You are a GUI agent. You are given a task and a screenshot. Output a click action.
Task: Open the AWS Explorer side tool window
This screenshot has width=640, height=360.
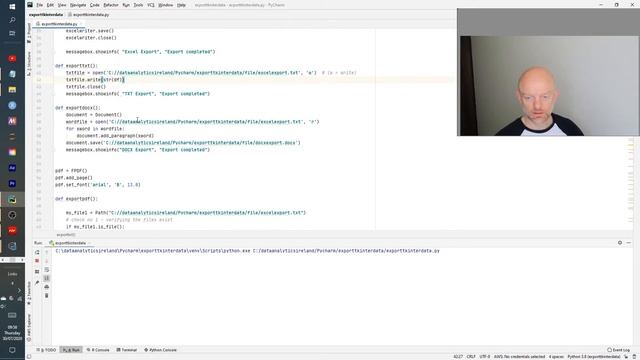[29, 327]
